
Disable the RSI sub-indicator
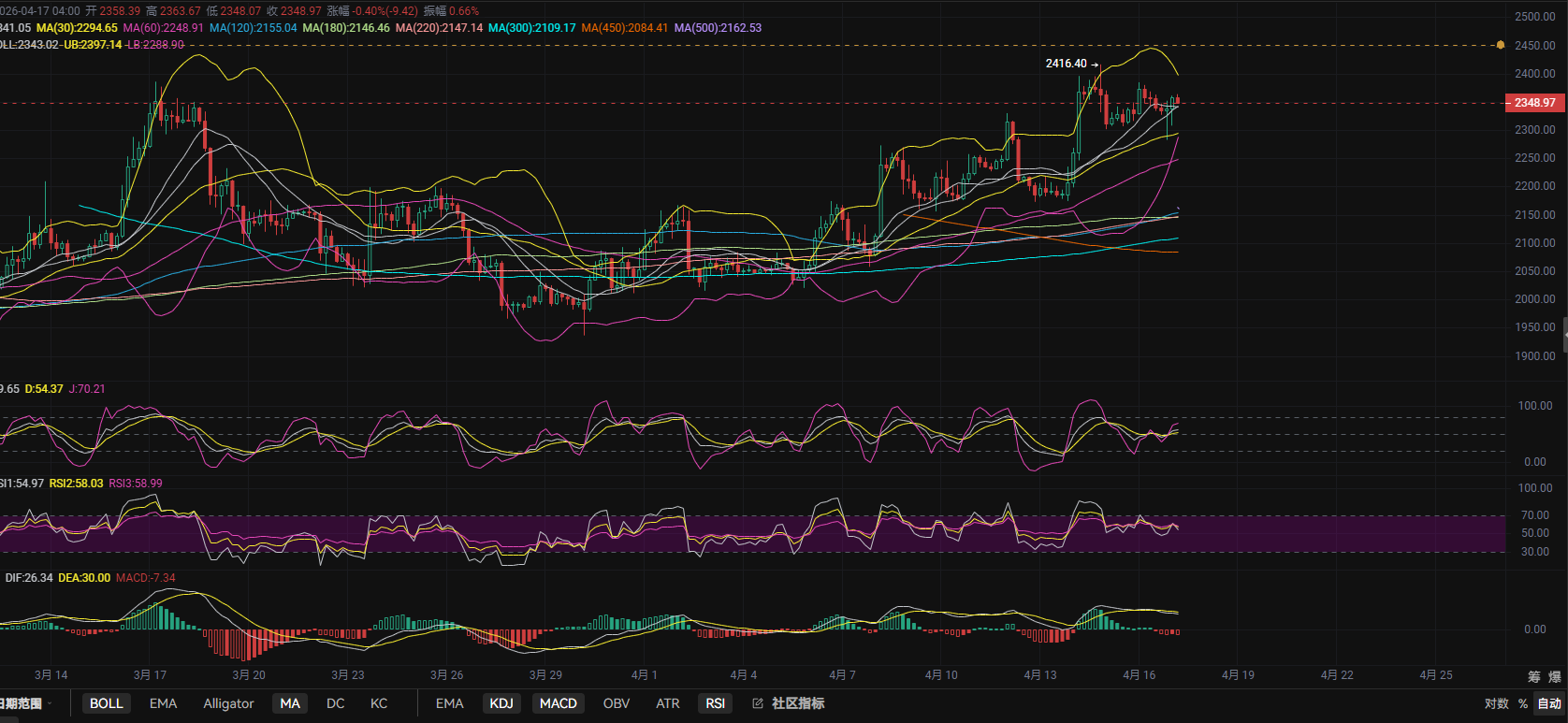(x=715, y=703)
